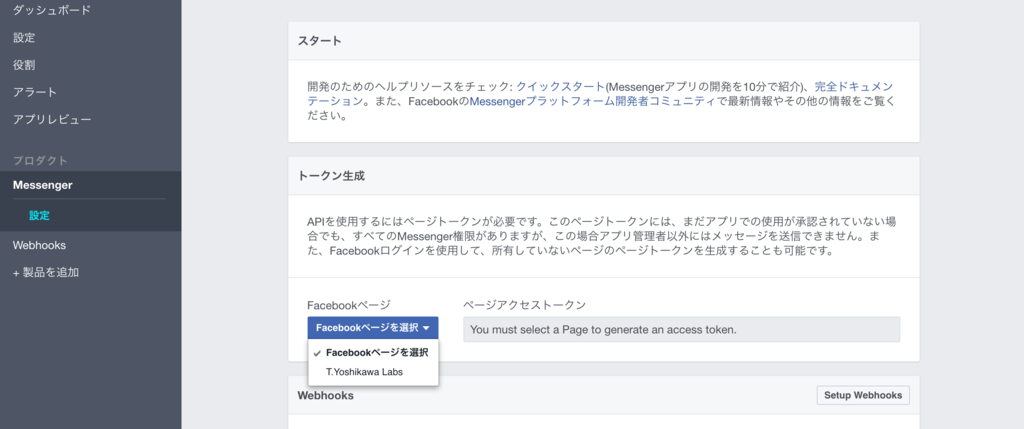Click the plus icon beside 製品を追加

point(16,272)
